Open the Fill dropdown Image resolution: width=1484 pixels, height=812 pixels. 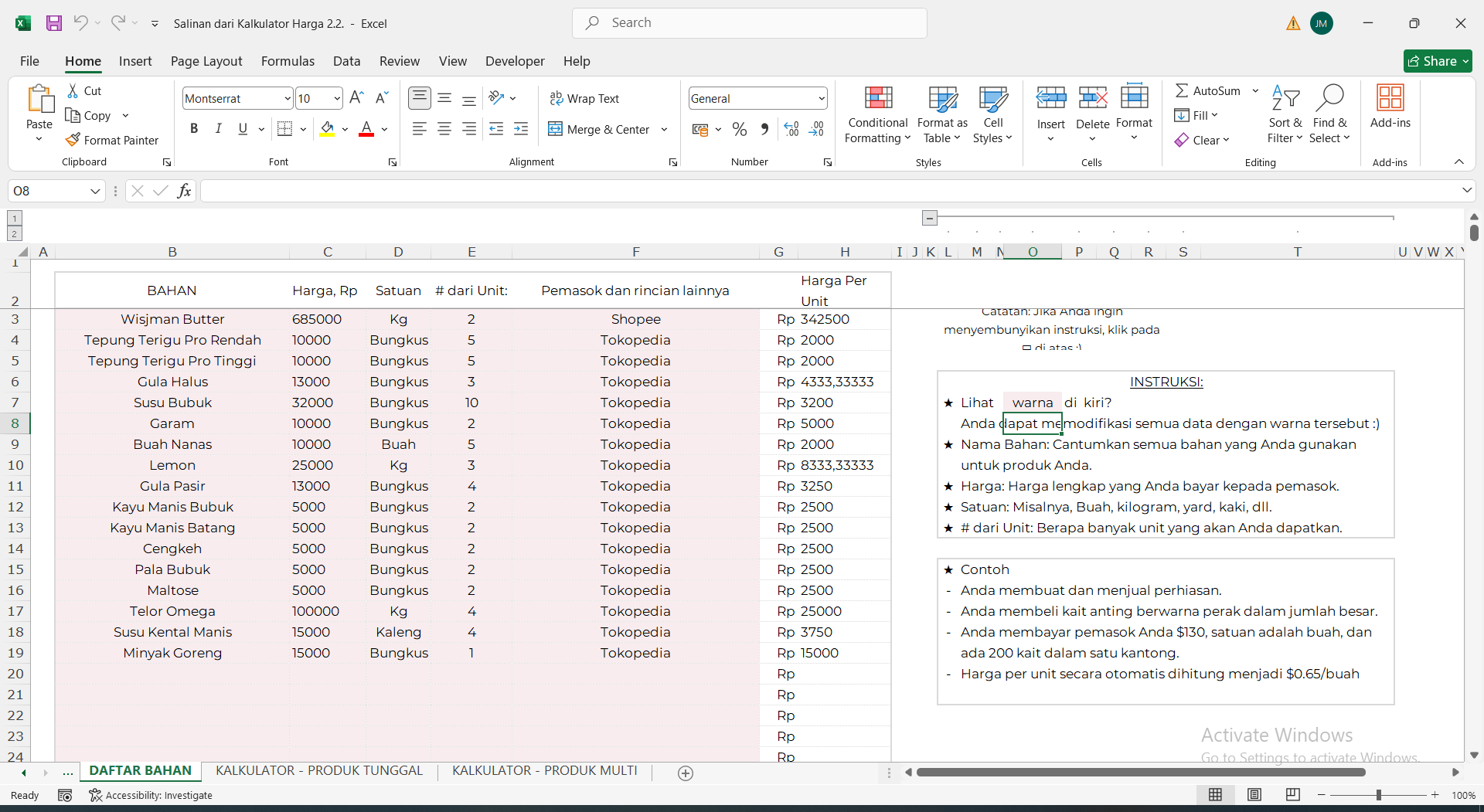[1196, 115]
